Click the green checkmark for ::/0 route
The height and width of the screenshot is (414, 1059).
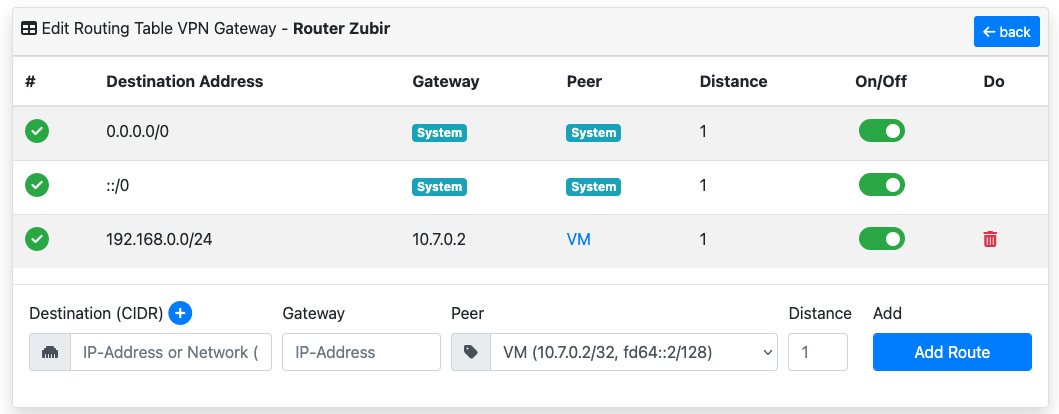tap(37, 185)
